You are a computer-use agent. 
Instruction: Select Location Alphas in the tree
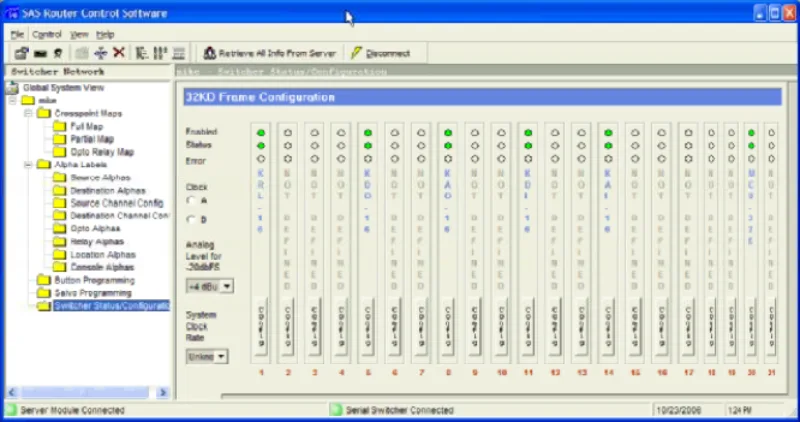[x=103, y=254]
